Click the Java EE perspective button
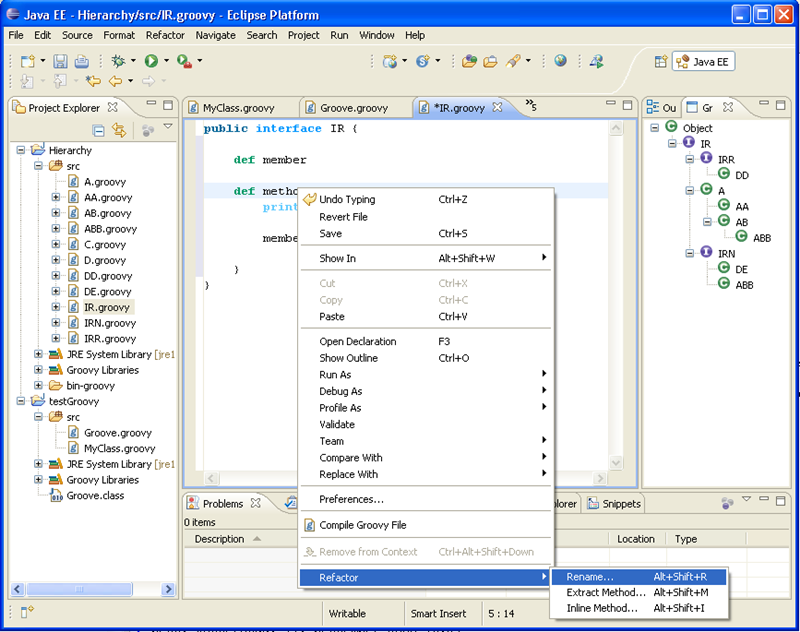The height and width of the screenshot is (632, 800). point(704,61)
